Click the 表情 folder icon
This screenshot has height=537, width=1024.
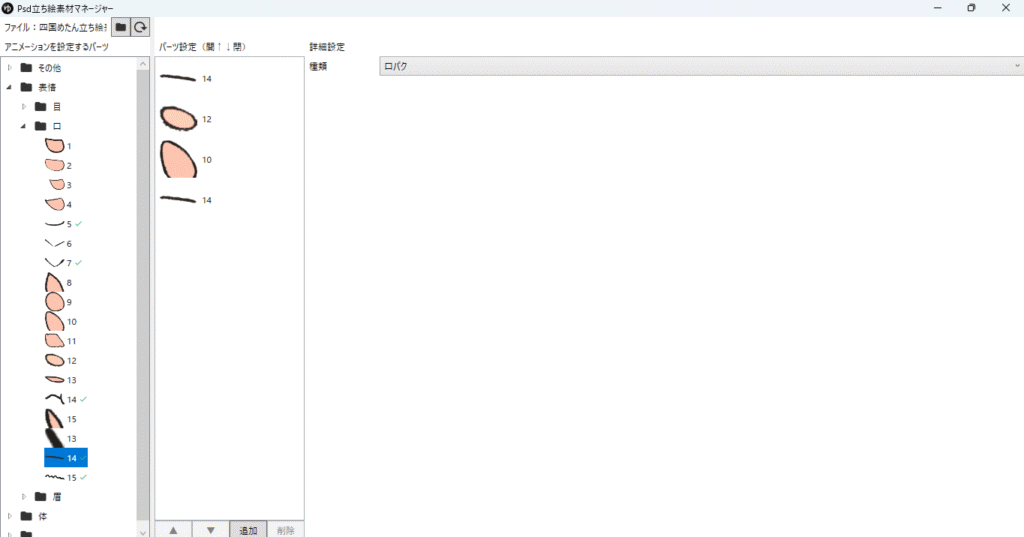coord(26,87)
